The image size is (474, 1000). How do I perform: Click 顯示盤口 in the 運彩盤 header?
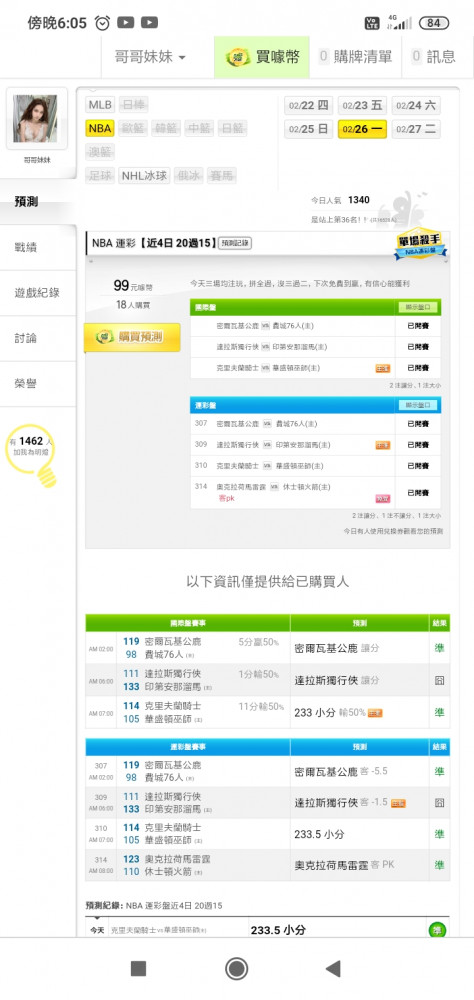[418, 405]
